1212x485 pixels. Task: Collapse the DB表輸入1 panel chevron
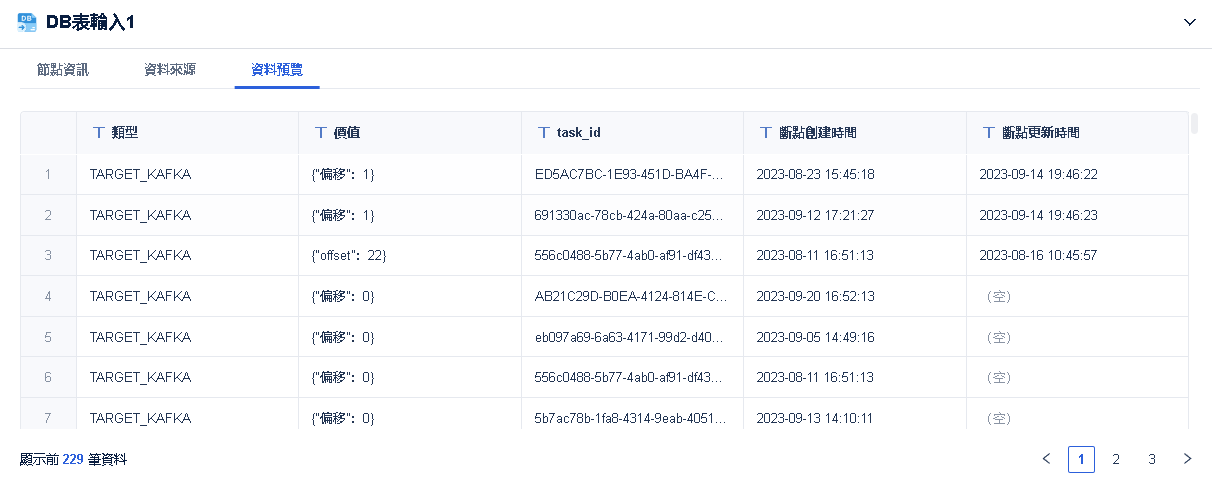click(x=1190, y=22)
